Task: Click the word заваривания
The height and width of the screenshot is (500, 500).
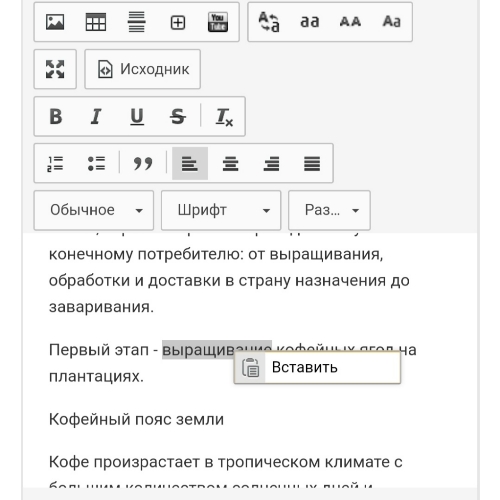Action: click(101, 307)
